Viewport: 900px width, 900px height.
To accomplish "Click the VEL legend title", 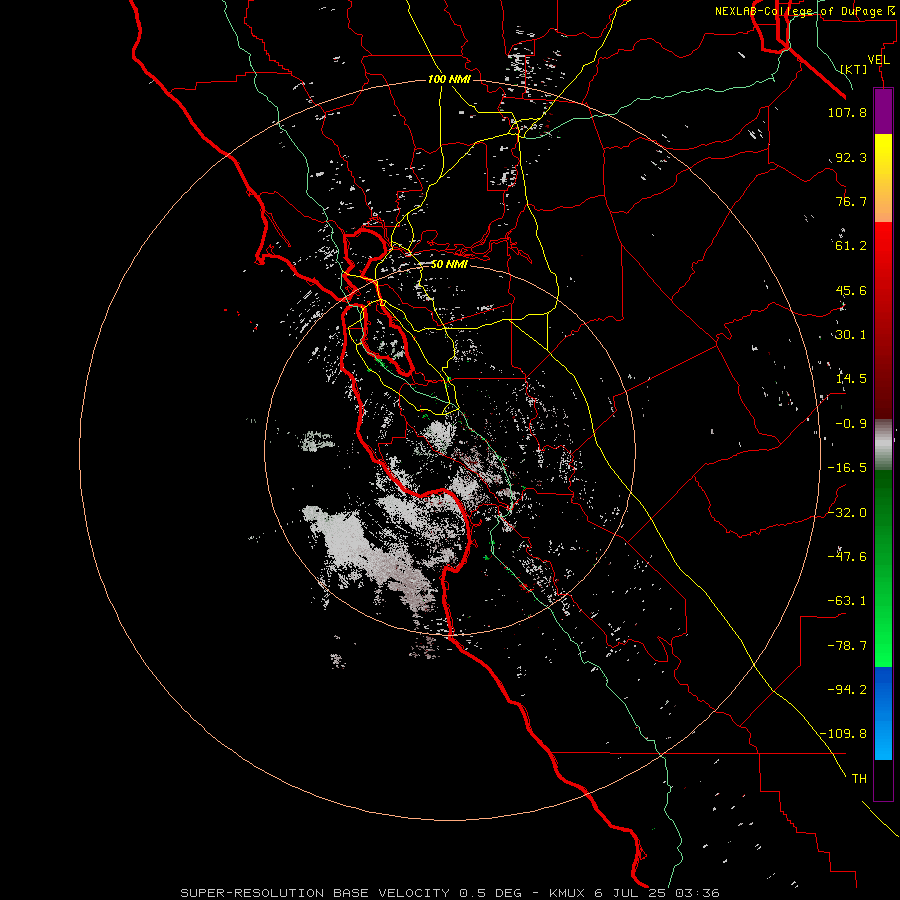I will [x=878, y=60].
